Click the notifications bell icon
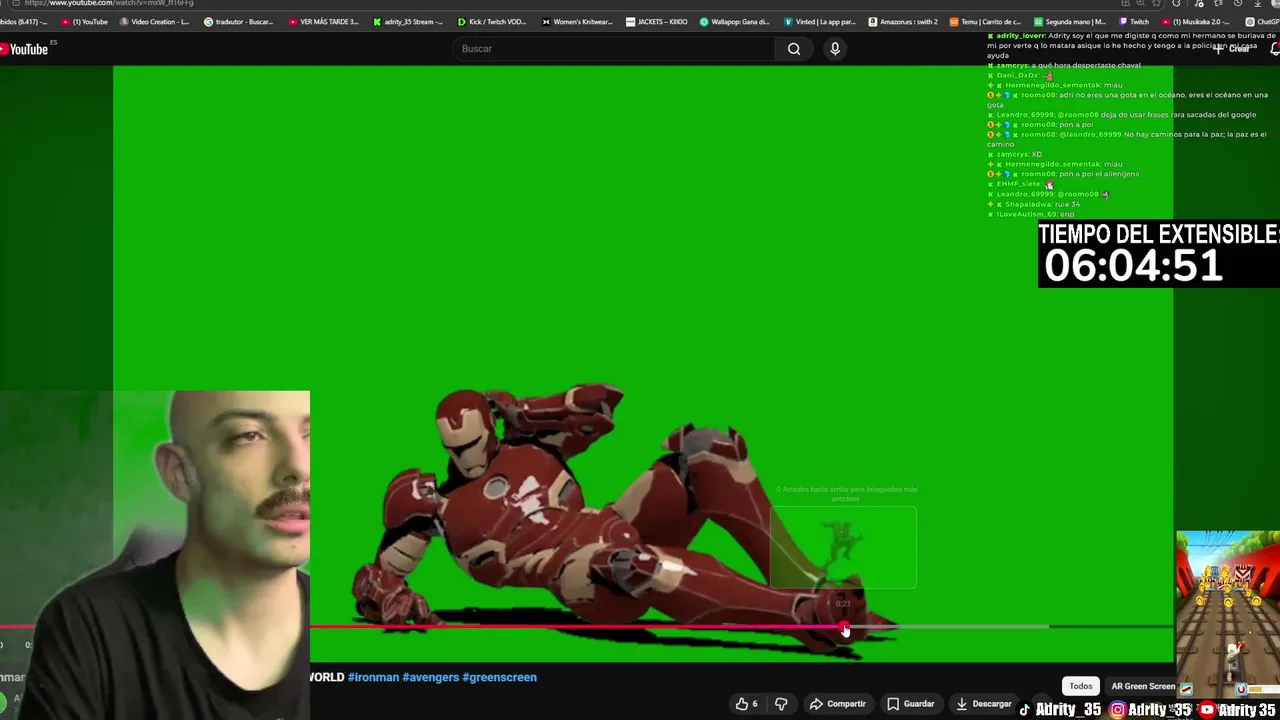Viewport: 1280px width, 720px height. (x=1274, y=49)
